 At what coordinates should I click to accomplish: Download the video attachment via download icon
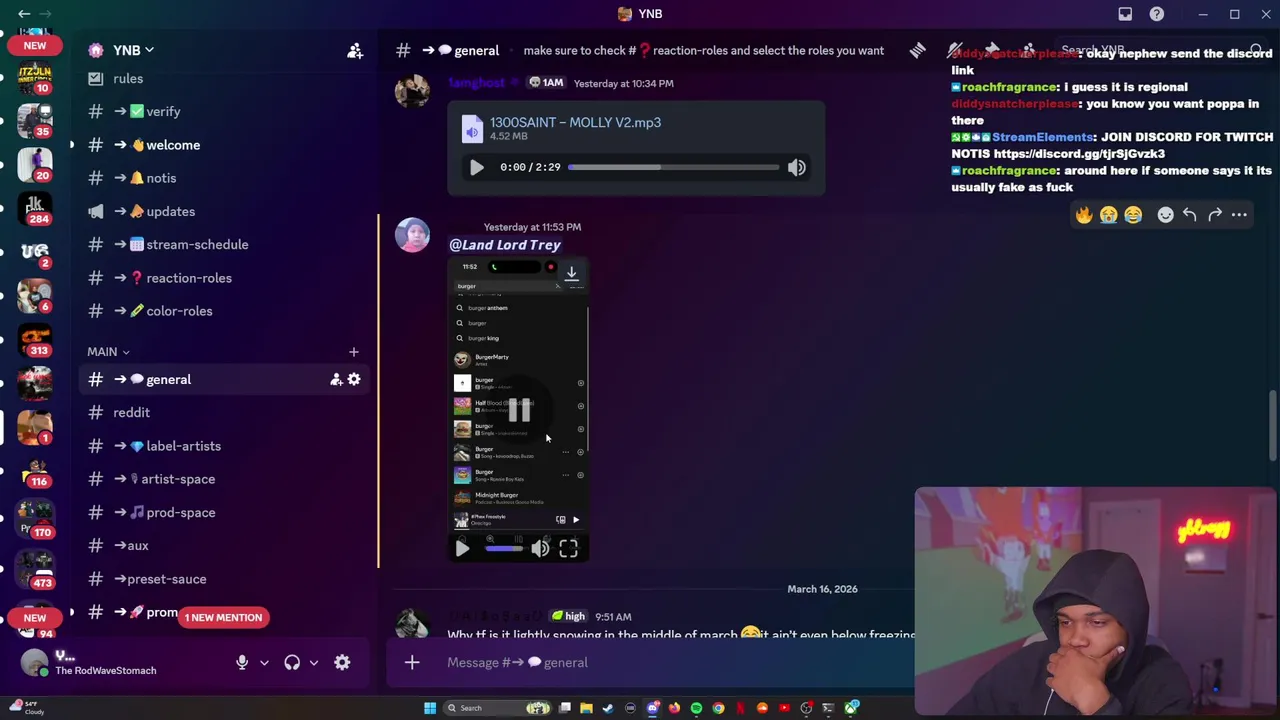click(x=571, y=273)
